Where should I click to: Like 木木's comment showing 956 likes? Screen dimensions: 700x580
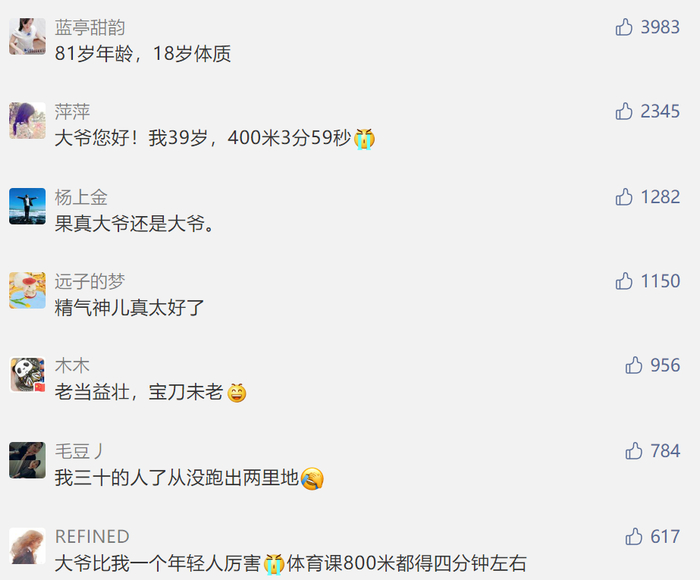[633, 365]
